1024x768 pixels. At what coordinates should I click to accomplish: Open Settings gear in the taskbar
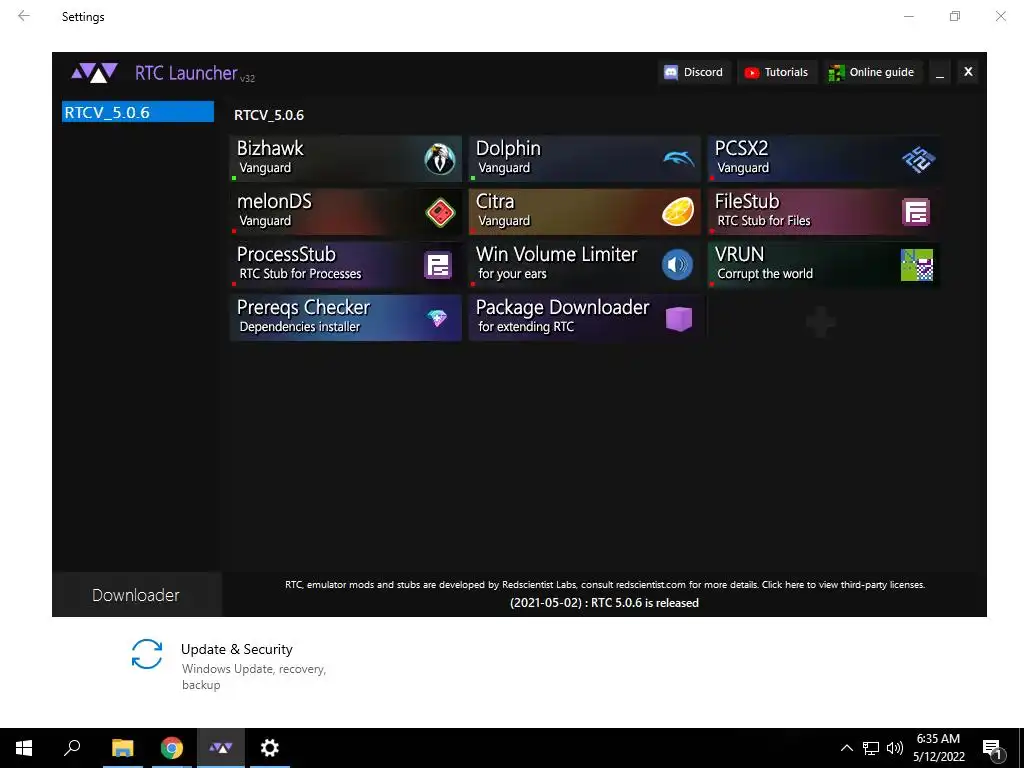coord(270,748)
